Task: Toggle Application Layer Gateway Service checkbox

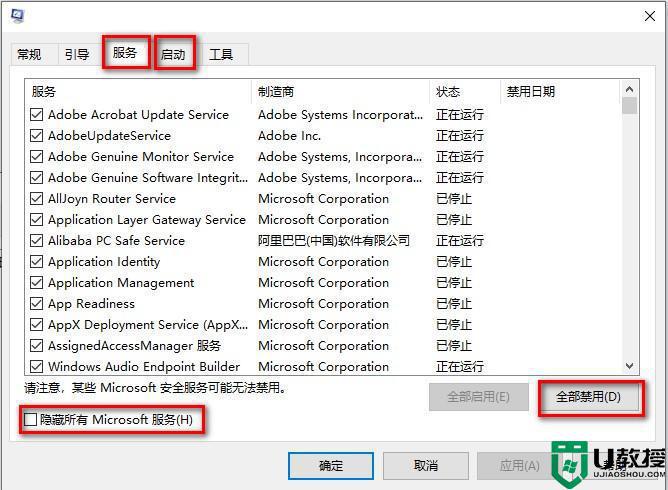Action: point(37,219)
